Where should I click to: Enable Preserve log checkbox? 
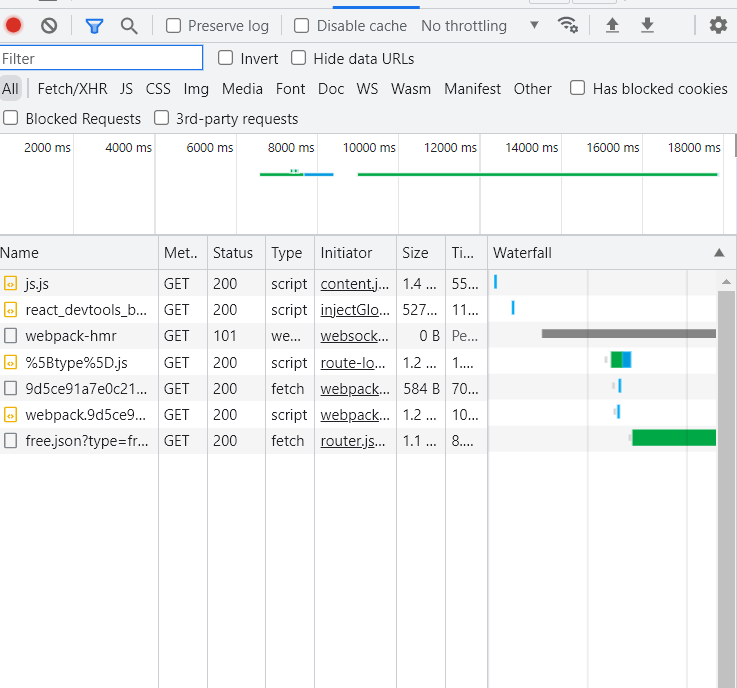(x=173, y=25)
